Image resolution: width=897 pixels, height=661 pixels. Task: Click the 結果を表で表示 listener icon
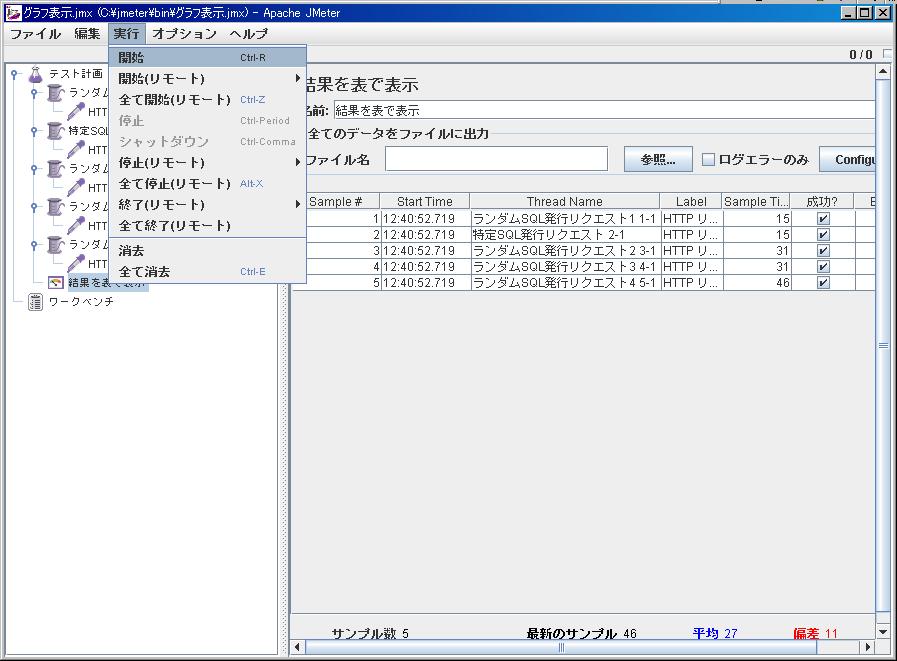(x=55, y=283)
